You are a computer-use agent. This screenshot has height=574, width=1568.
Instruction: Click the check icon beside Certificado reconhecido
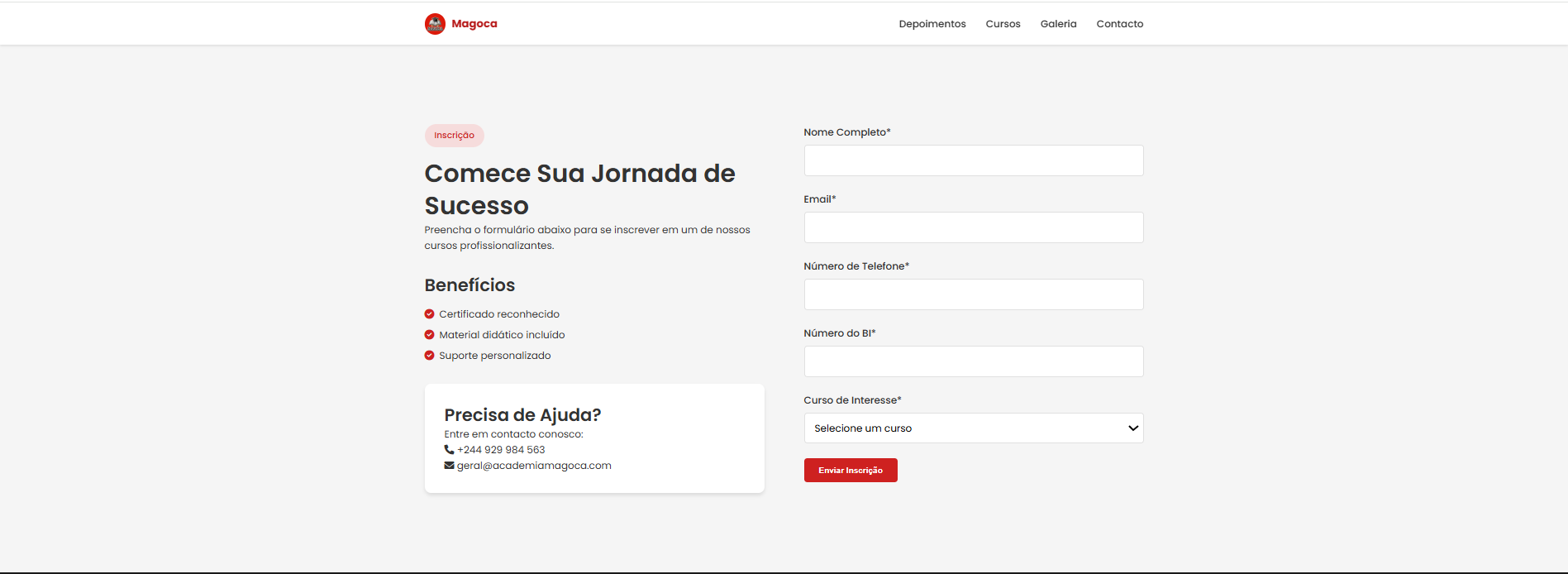(x=430, y=314)
